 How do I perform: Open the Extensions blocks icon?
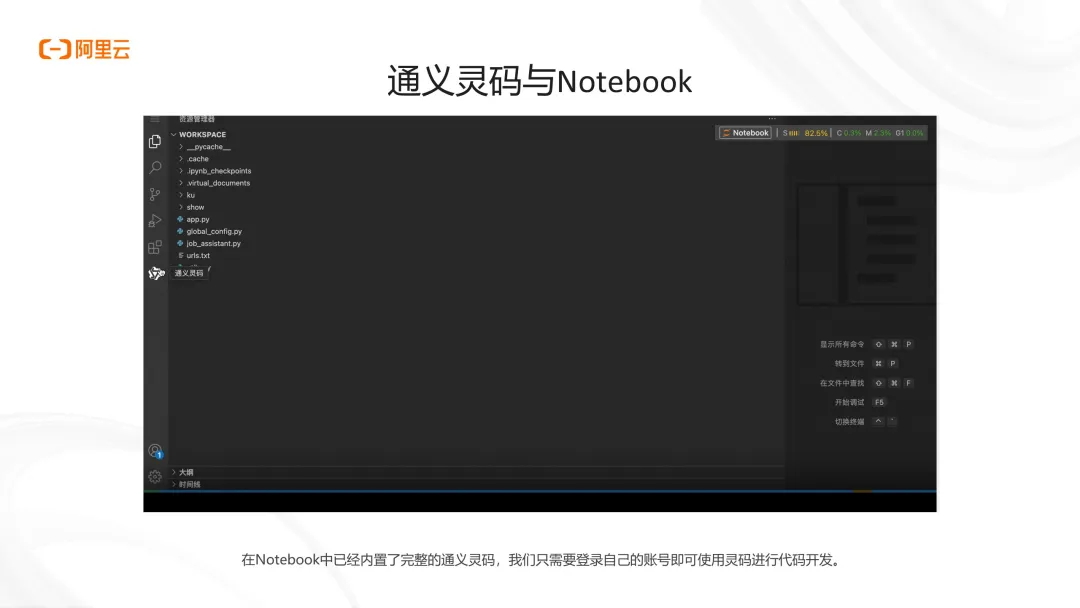click(x=155, y=247)
